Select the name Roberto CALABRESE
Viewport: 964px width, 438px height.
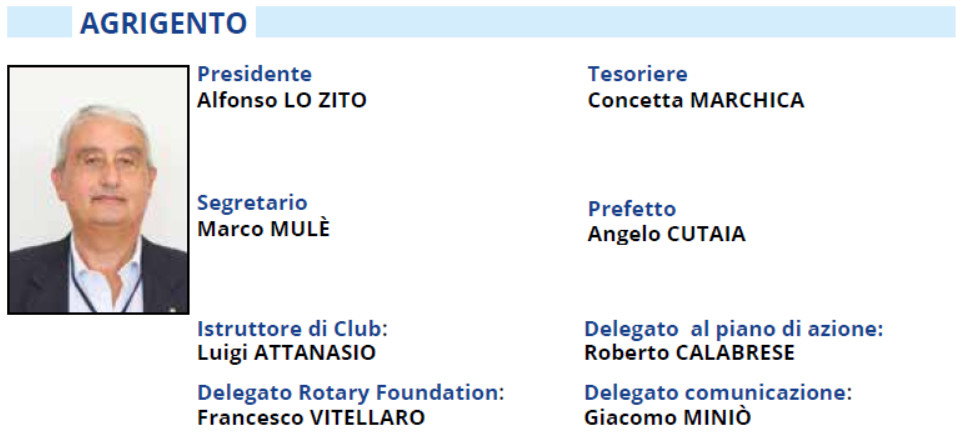point(689,353)
